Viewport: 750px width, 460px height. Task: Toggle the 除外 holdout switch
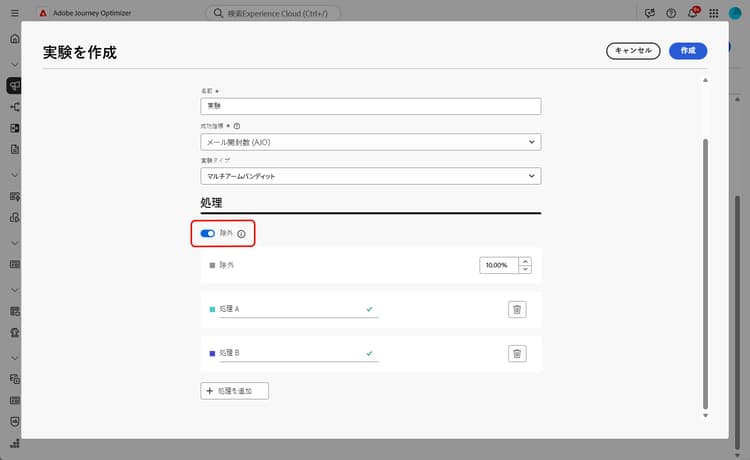pos(208,233)
